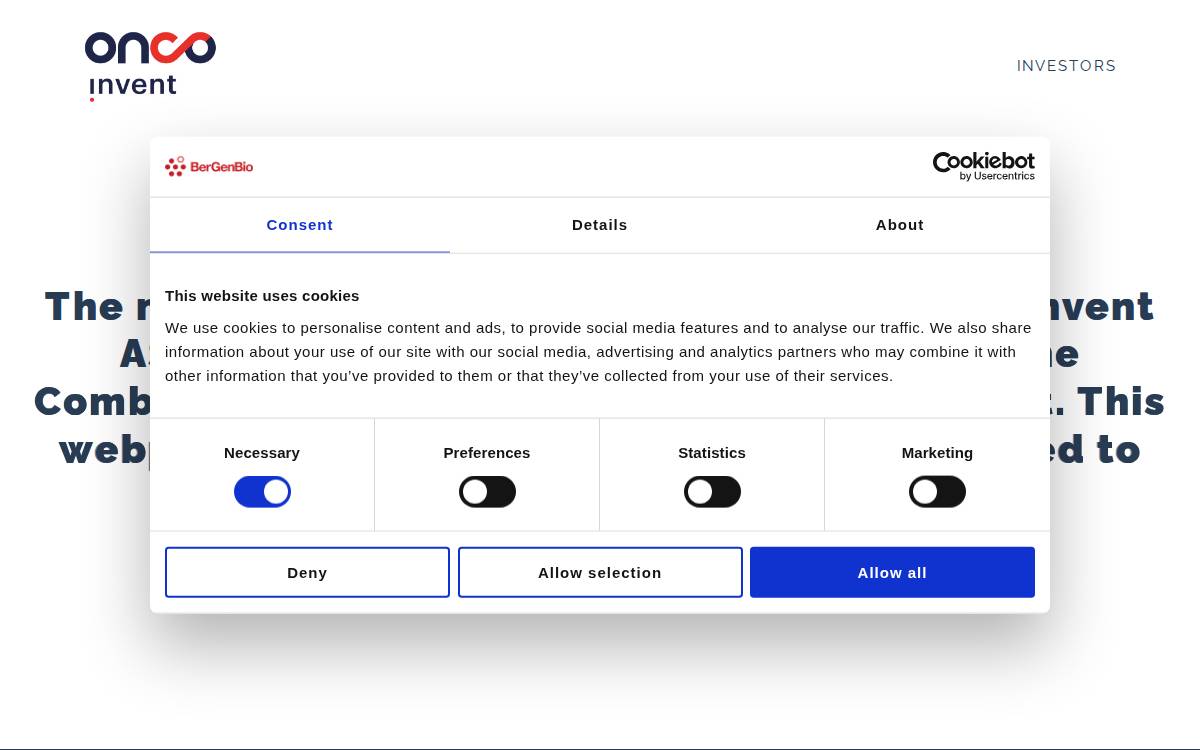Click the Allow all button
Image resolution: width=1200 pixels, height=750 pixels.
pos(892,572)
